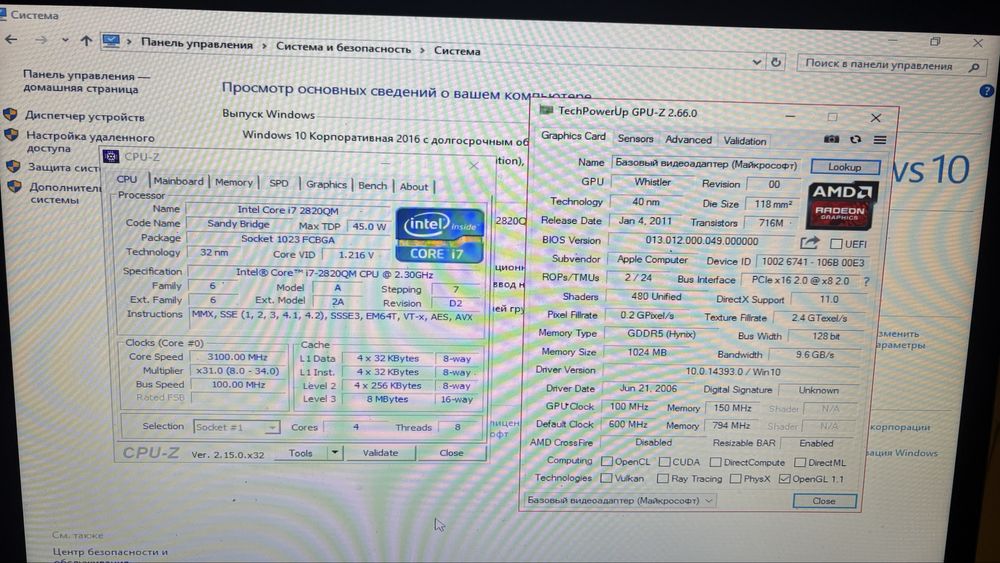Click the Lookup button in GPU-Z
The image size is (1000, 563).
[844, 167]
